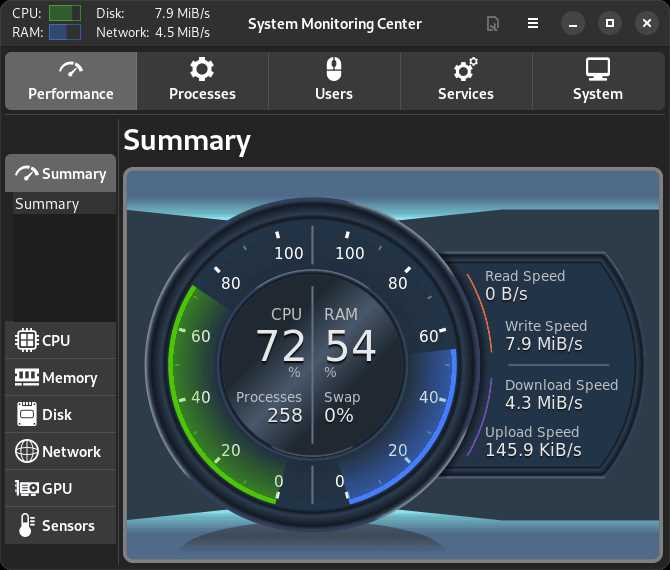The image size is (670, 570).
Task: Click the RAM usage bar in header
Action: [x=65, y=32]
